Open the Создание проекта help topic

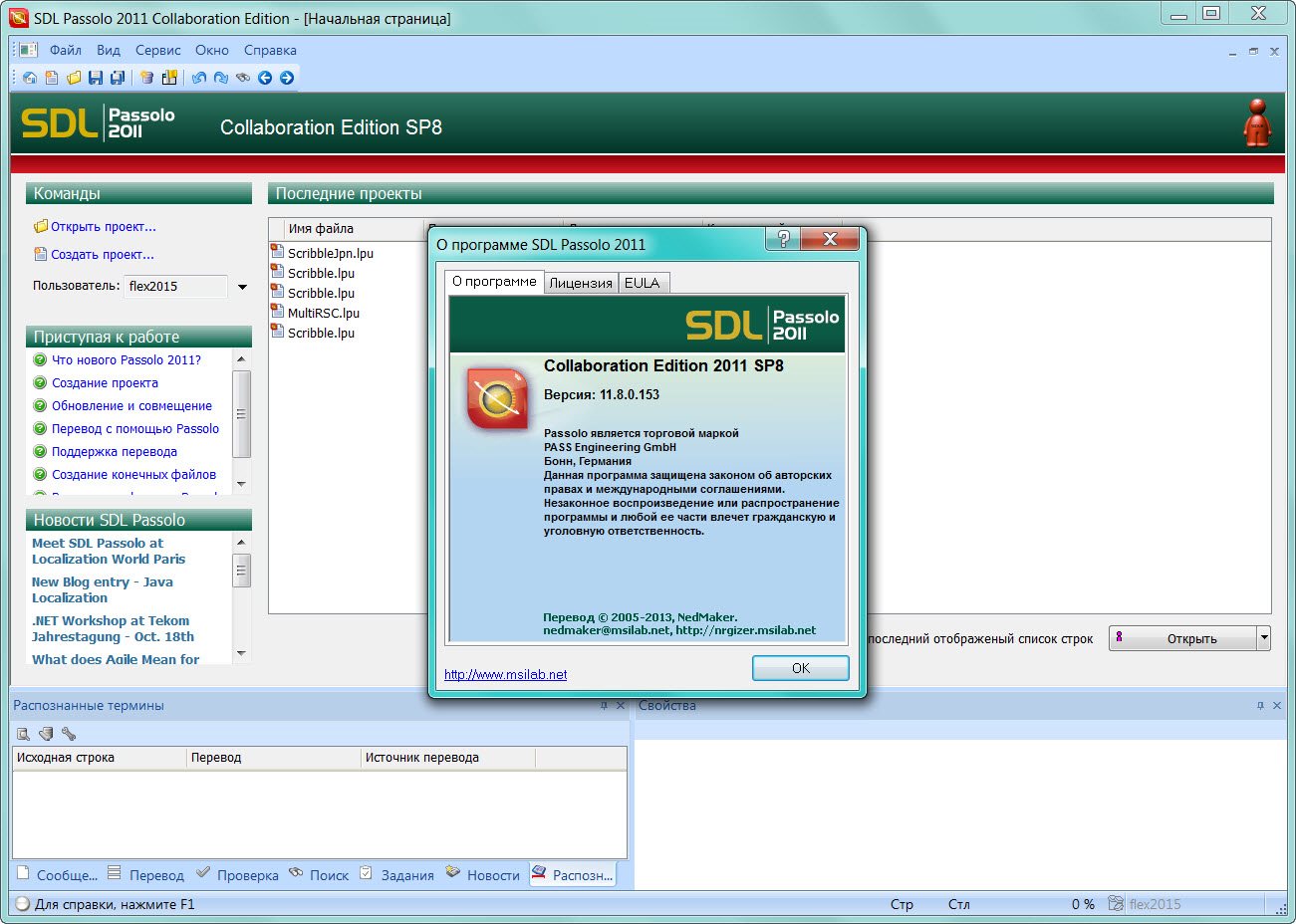105,382
